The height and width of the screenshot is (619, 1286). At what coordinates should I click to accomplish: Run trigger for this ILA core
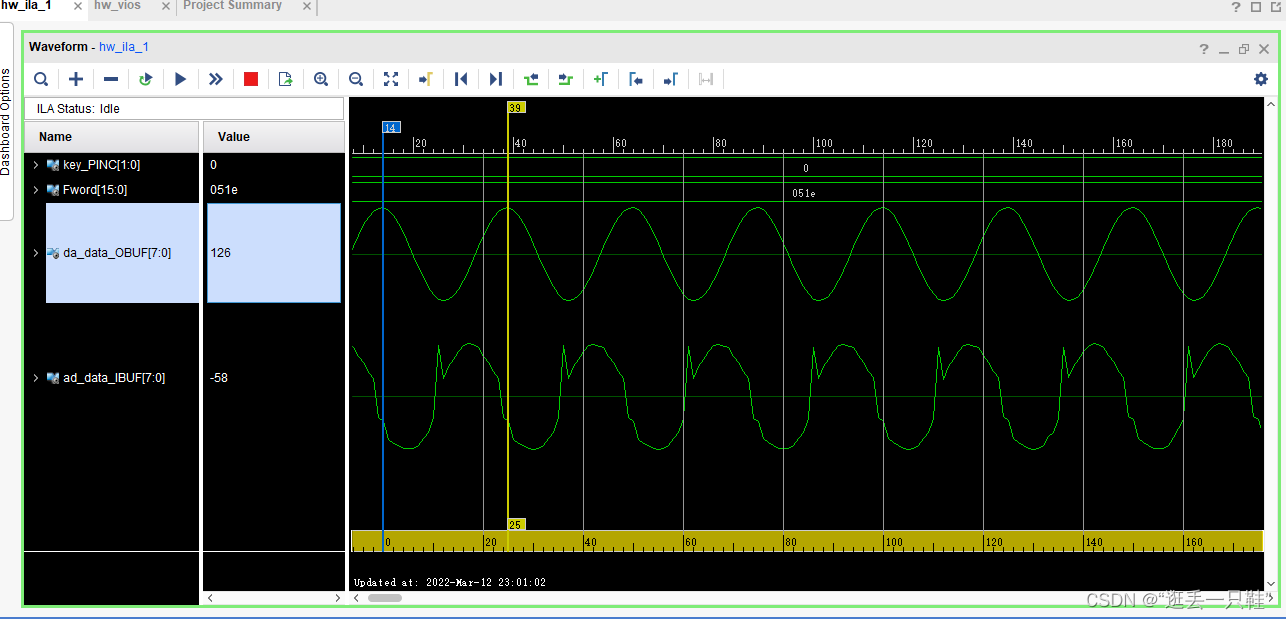coord(181,79)
